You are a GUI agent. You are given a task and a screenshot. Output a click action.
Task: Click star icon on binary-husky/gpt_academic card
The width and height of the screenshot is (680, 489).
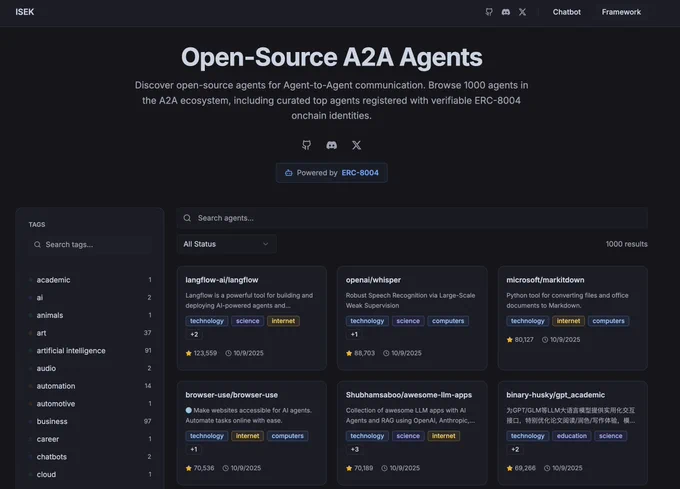pyautogui.click(x=510, y=468)
